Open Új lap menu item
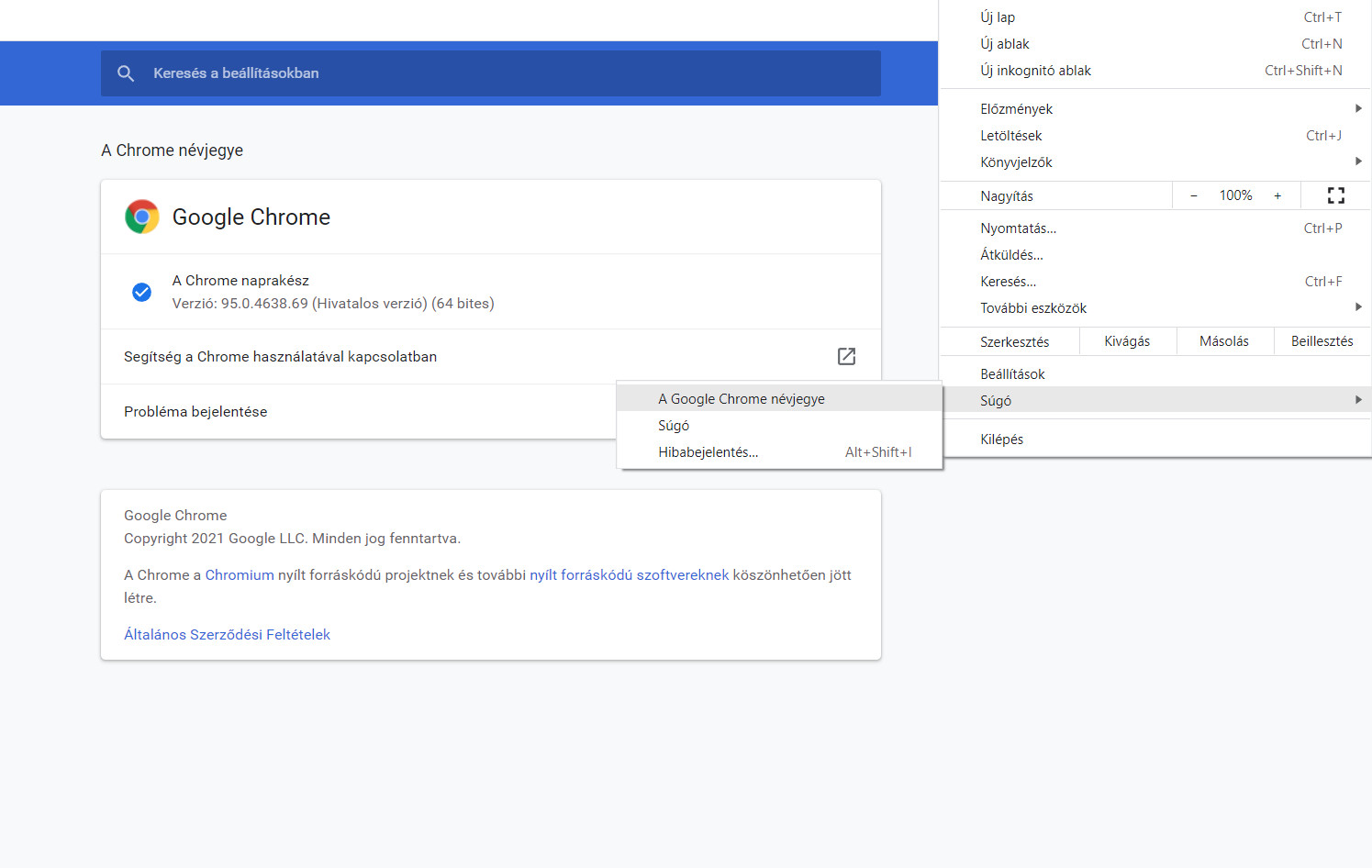The width and height of the screenshot is (1372, 868). (x=1155, y=17)
